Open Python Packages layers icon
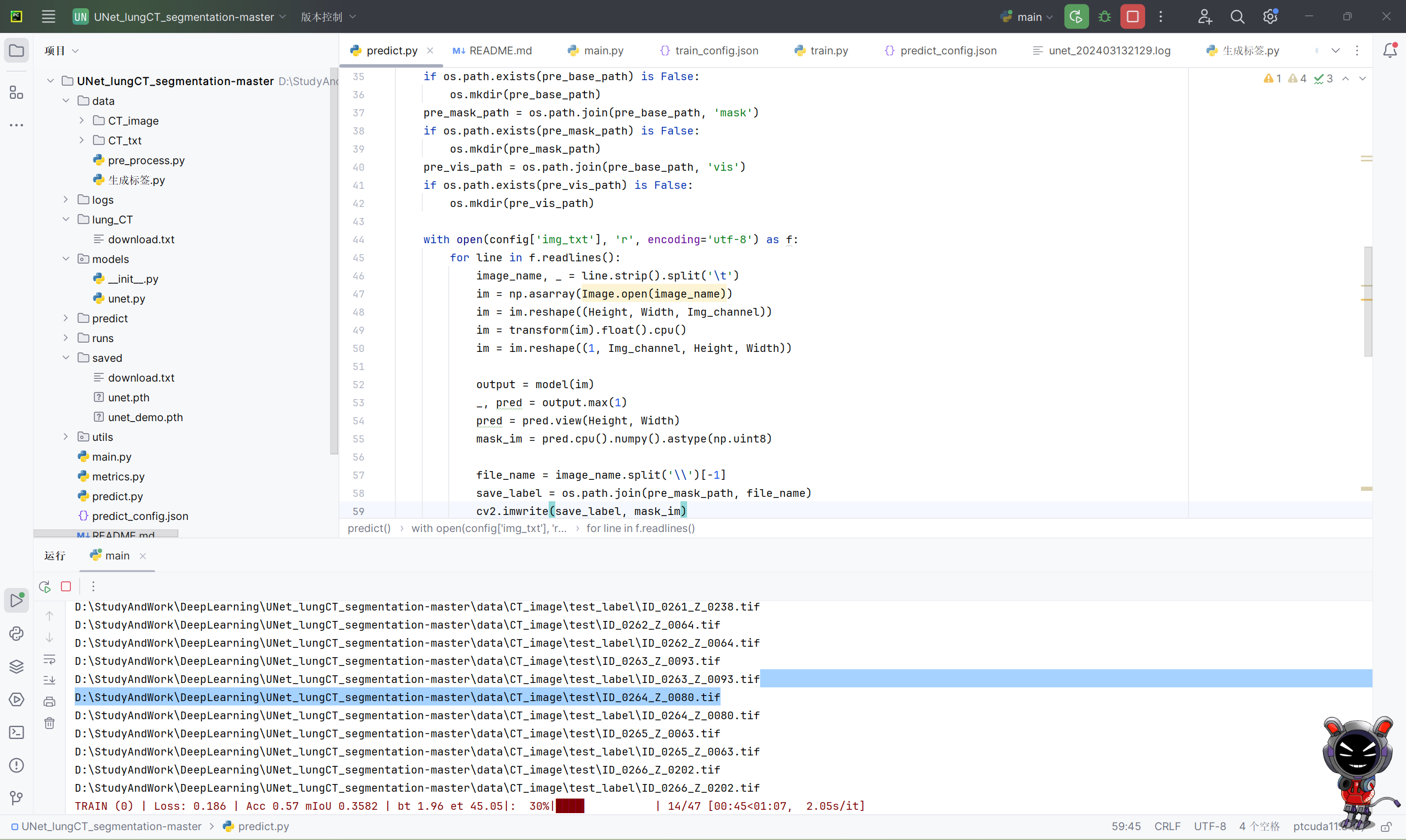This screenshot has height=840, width=1406. click(x=16, y=666)
